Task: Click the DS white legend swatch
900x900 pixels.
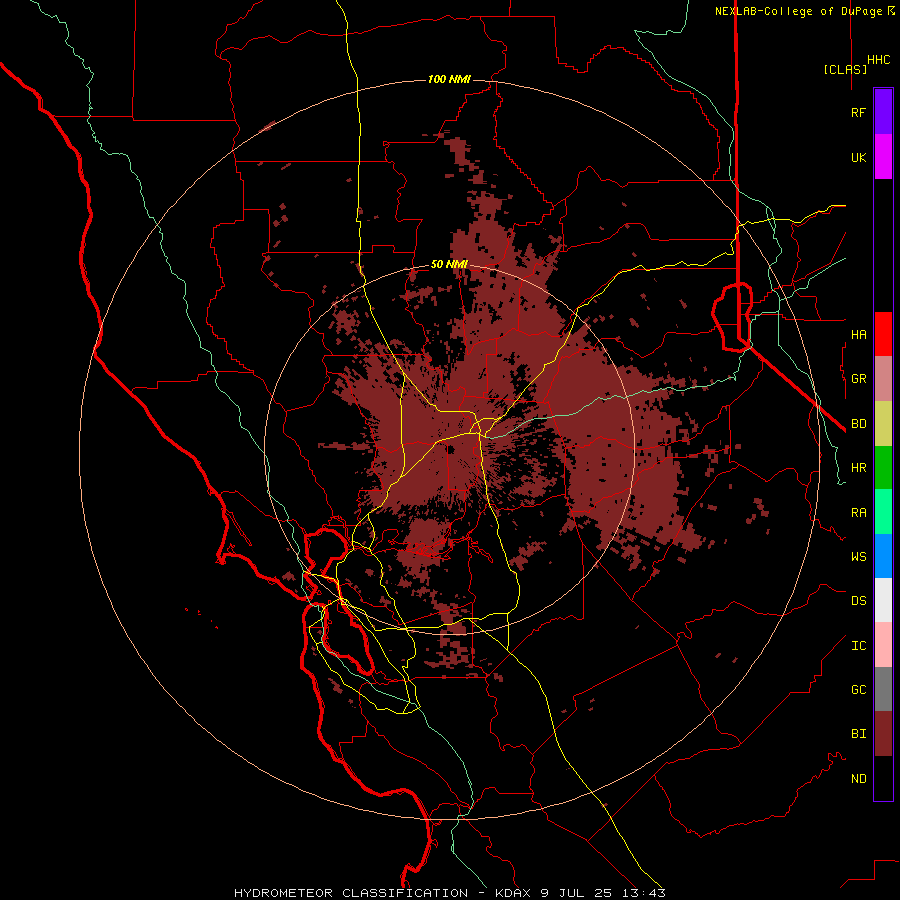Action: (x=883, y=600)
